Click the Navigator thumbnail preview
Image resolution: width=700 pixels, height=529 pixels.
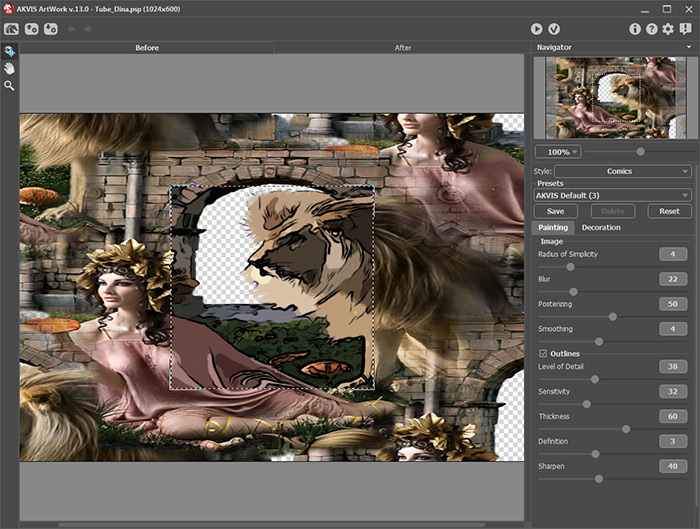click(616, 97)
